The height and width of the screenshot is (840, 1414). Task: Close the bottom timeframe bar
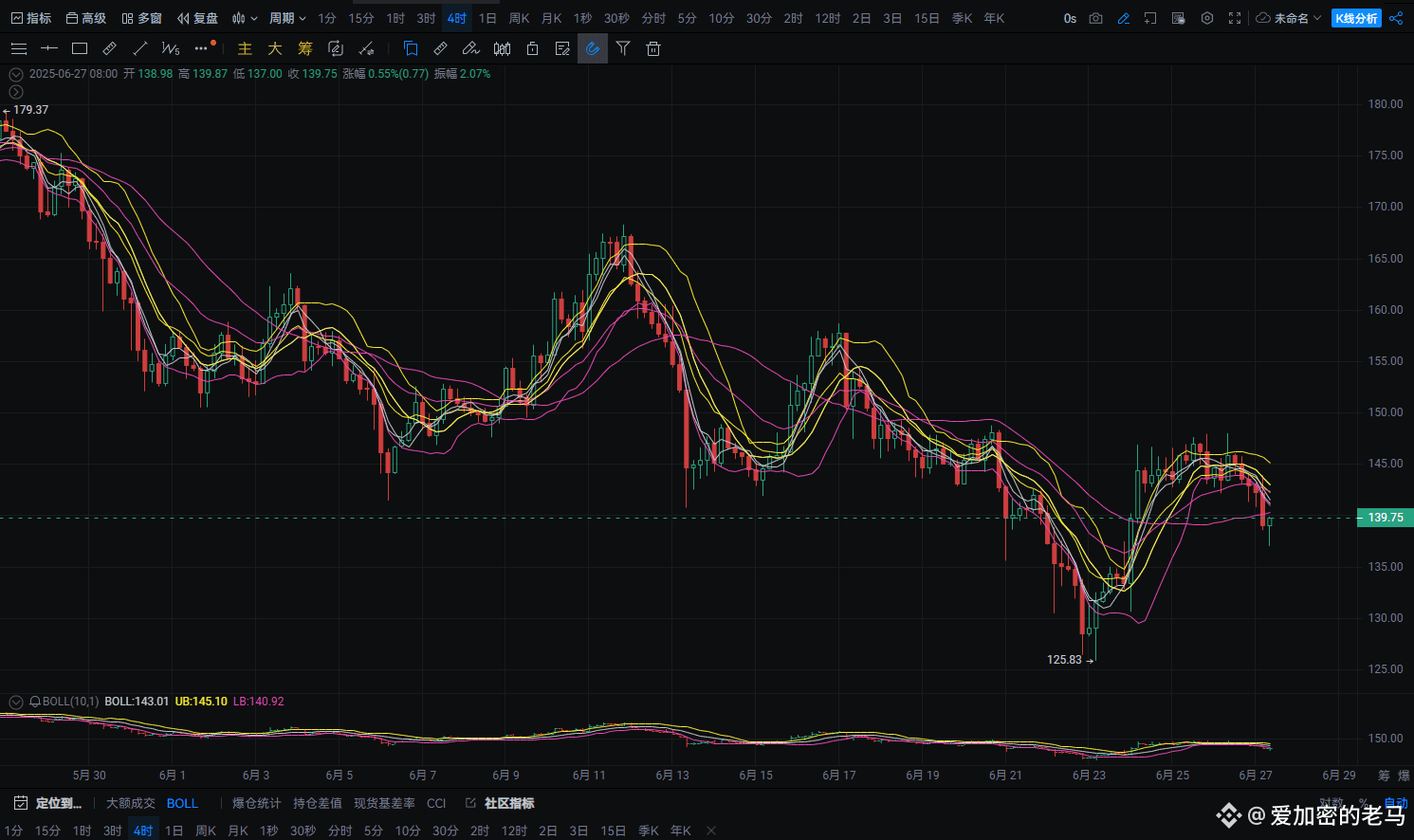pos(711,831)
